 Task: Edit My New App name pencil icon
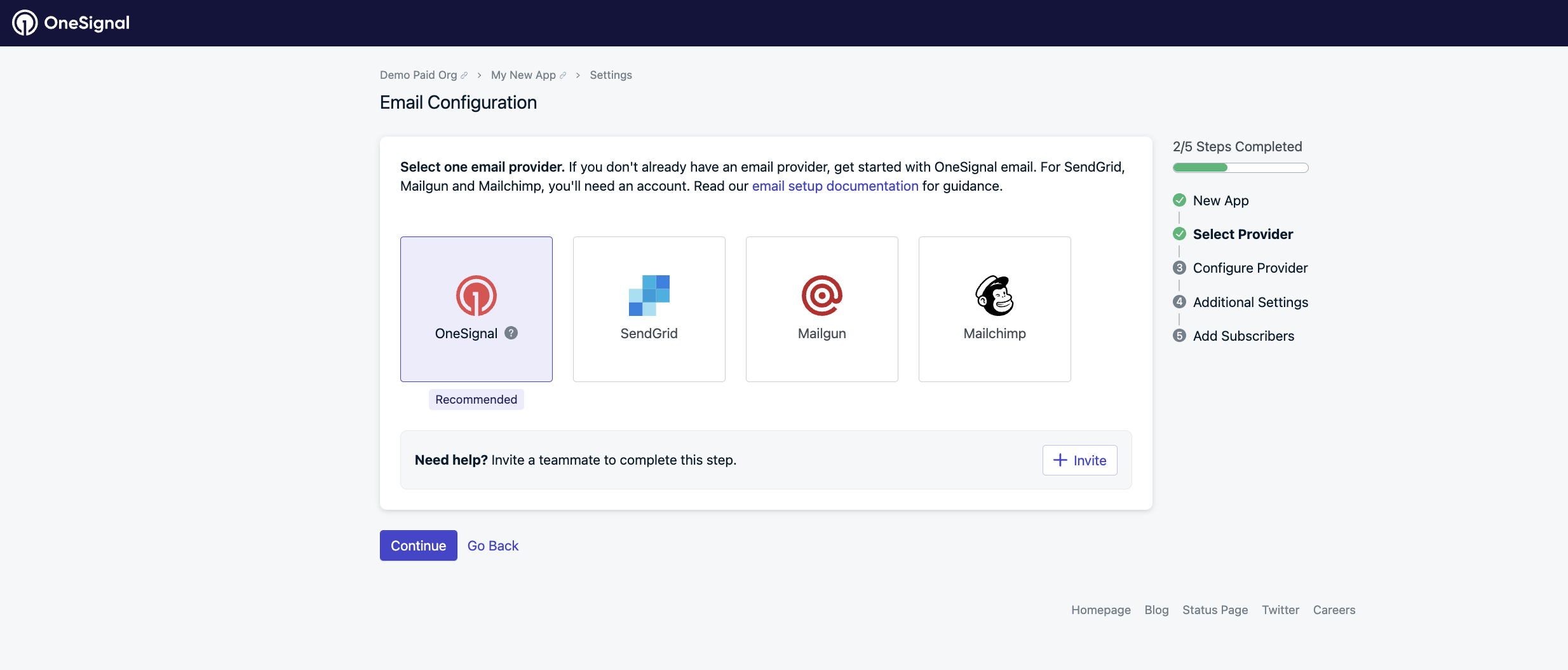click(x=563, y=76)
